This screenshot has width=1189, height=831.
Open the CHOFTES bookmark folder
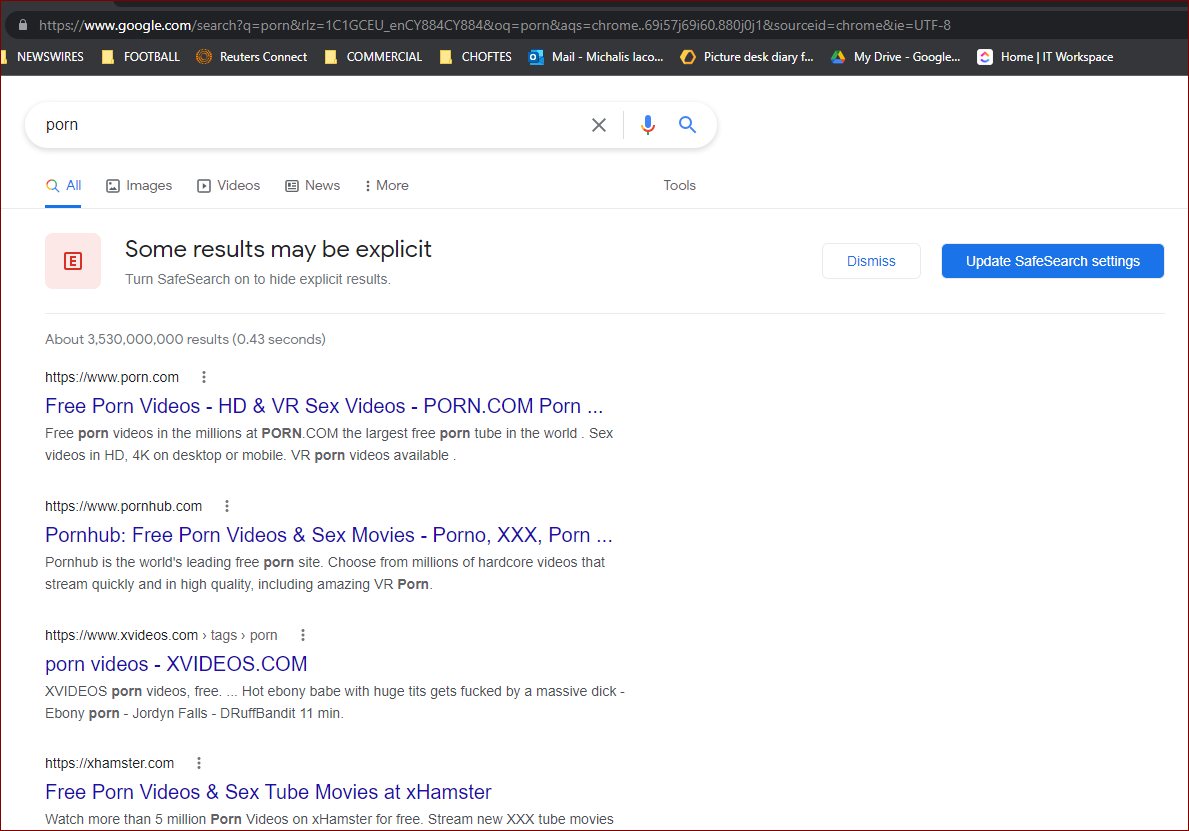(475, 57)
